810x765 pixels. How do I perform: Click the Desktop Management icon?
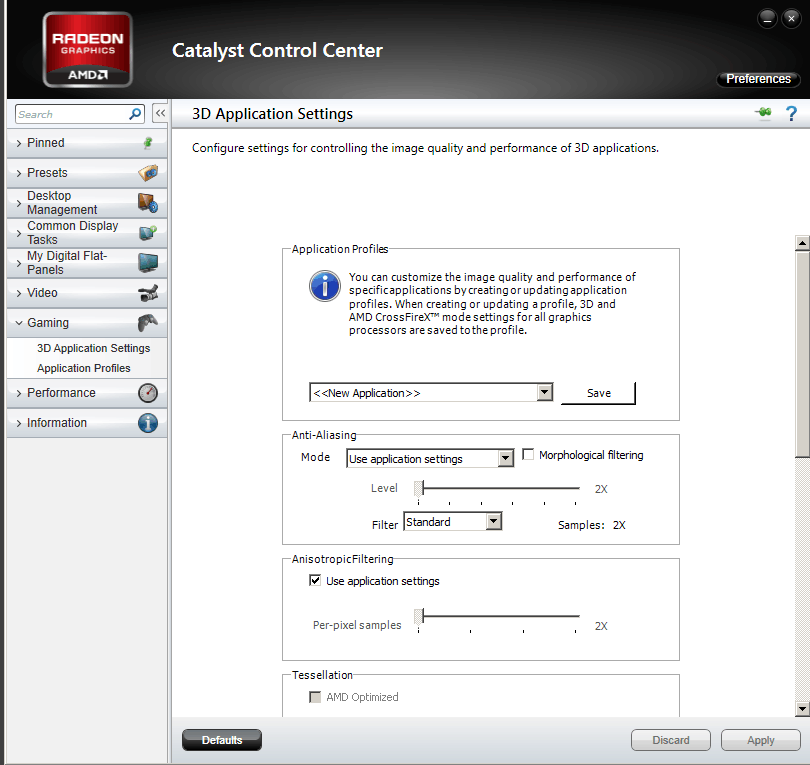[148, 202]
